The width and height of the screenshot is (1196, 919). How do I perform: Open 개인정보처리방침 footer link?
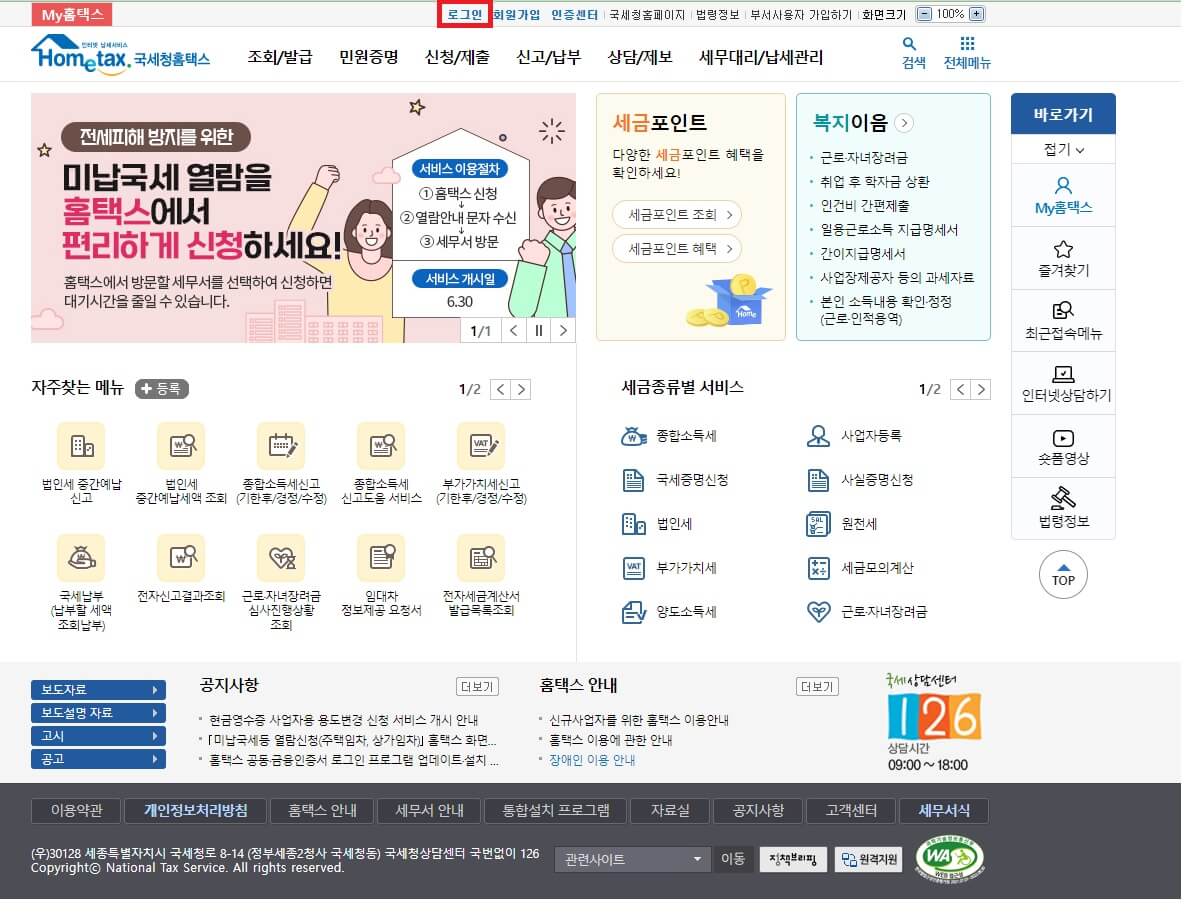pos(195,811)
